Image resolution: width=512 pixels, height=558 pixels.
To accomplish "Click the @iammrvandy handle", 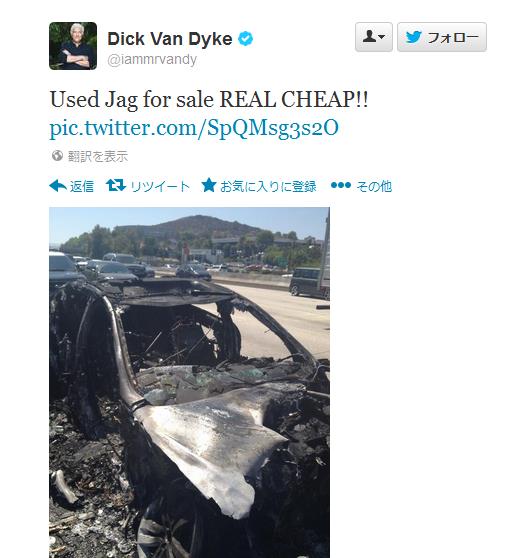I will click(152, 59).
